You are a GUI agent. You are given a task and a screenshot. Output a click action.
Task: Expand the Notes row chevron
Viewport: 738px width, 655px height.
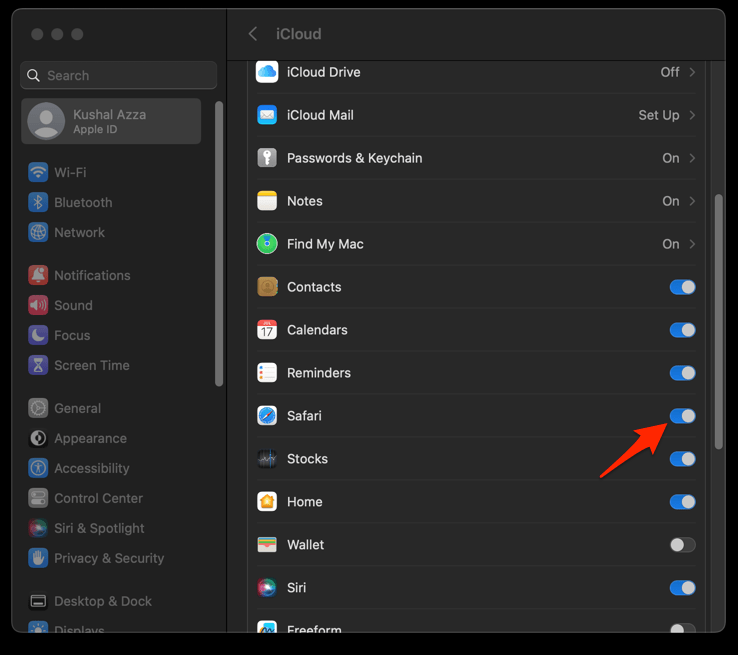pyautogui.click(x=692, y=201)
